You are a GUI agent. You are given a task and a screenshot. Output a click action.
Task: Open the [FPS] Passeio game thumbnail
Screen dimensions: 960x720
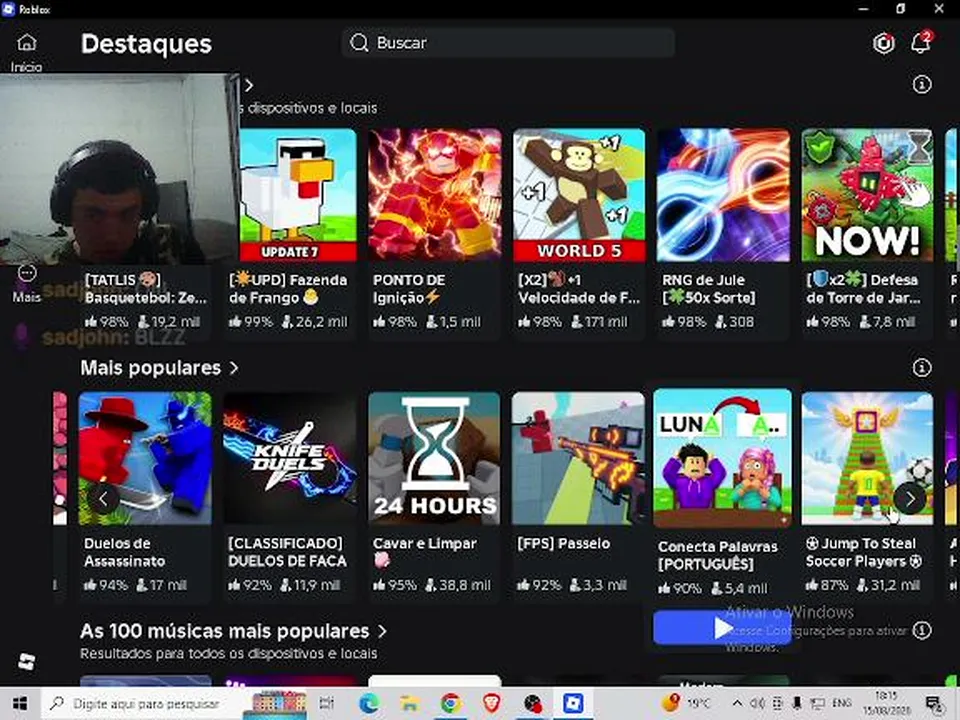coord(578,459)
